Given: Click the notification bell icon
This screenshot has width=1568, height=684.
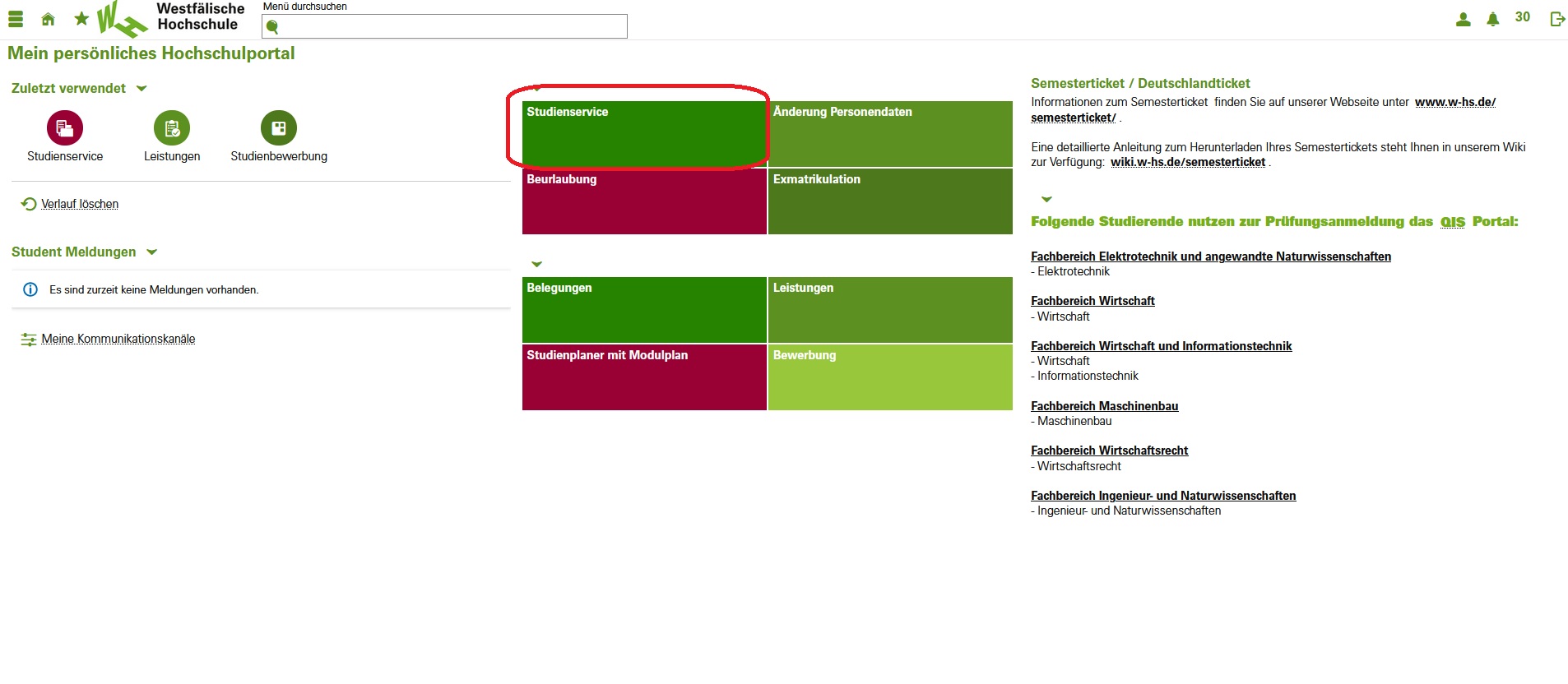Looking at the screenshot, I should pyautogui.click(x=1492, y=19).
